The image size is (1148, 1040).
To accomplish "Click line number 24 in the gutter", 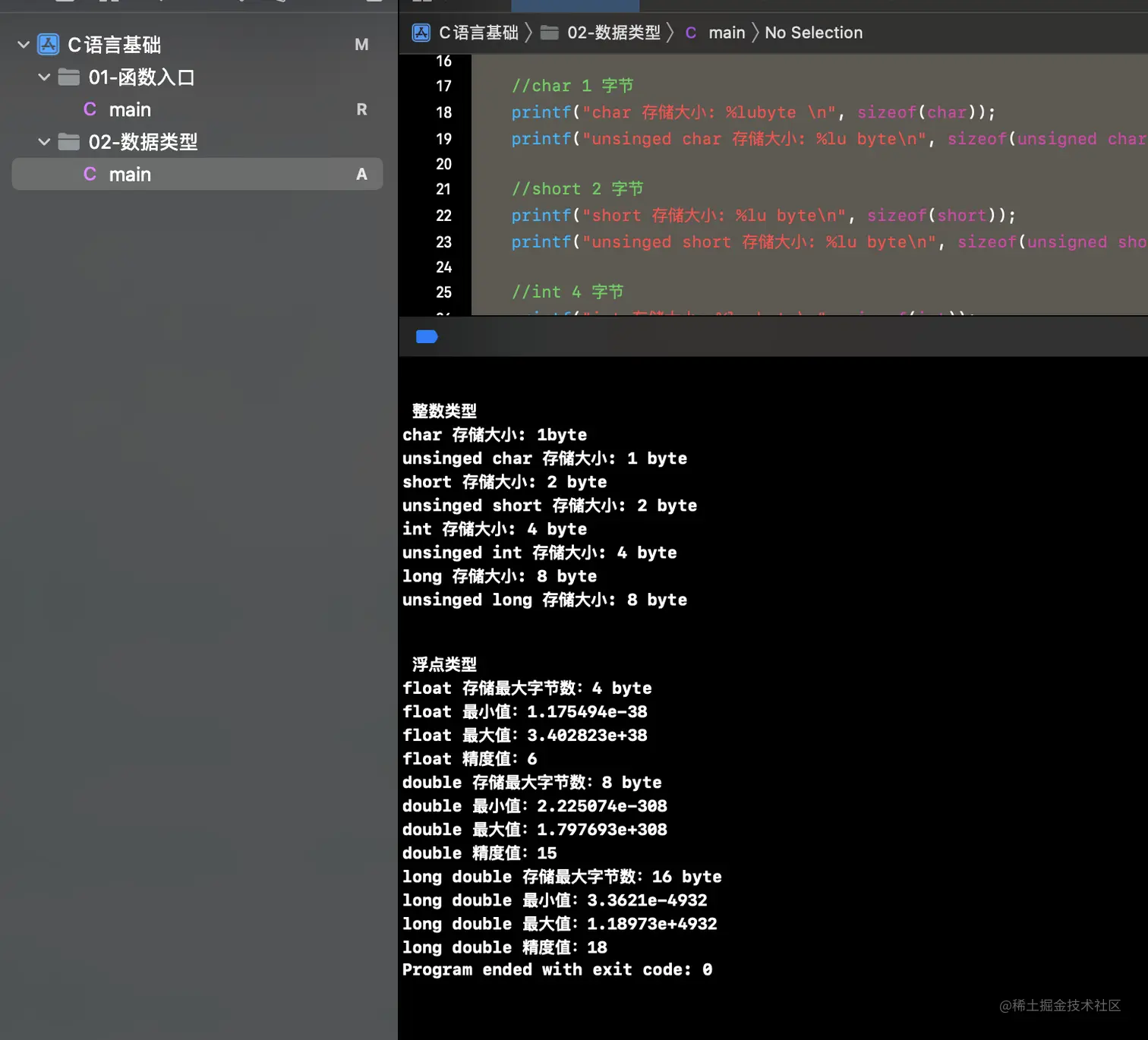I will coord(444,267).
